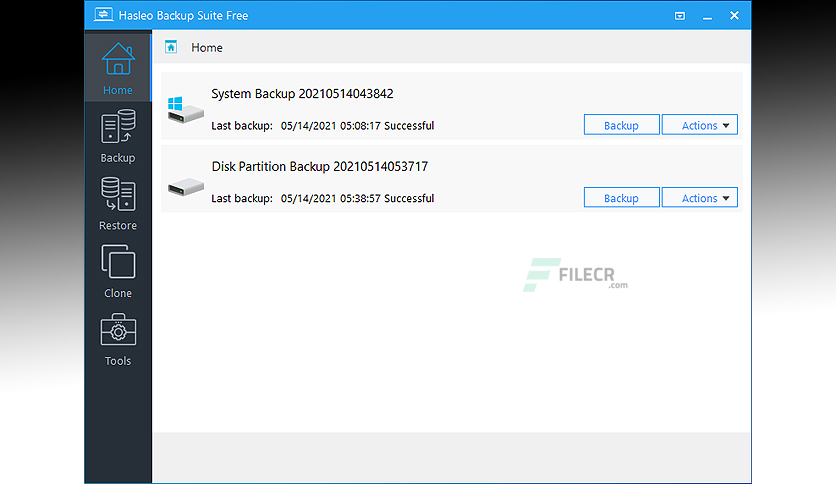Click the 05:38:57 Successful last backup status

point(357,198)
